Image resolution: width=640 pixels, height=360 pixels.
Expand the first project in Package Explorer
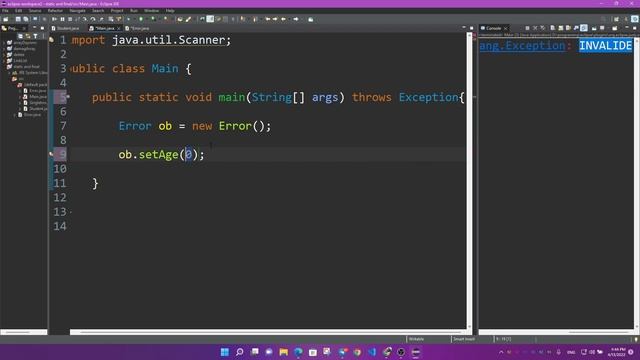(4, 42)
